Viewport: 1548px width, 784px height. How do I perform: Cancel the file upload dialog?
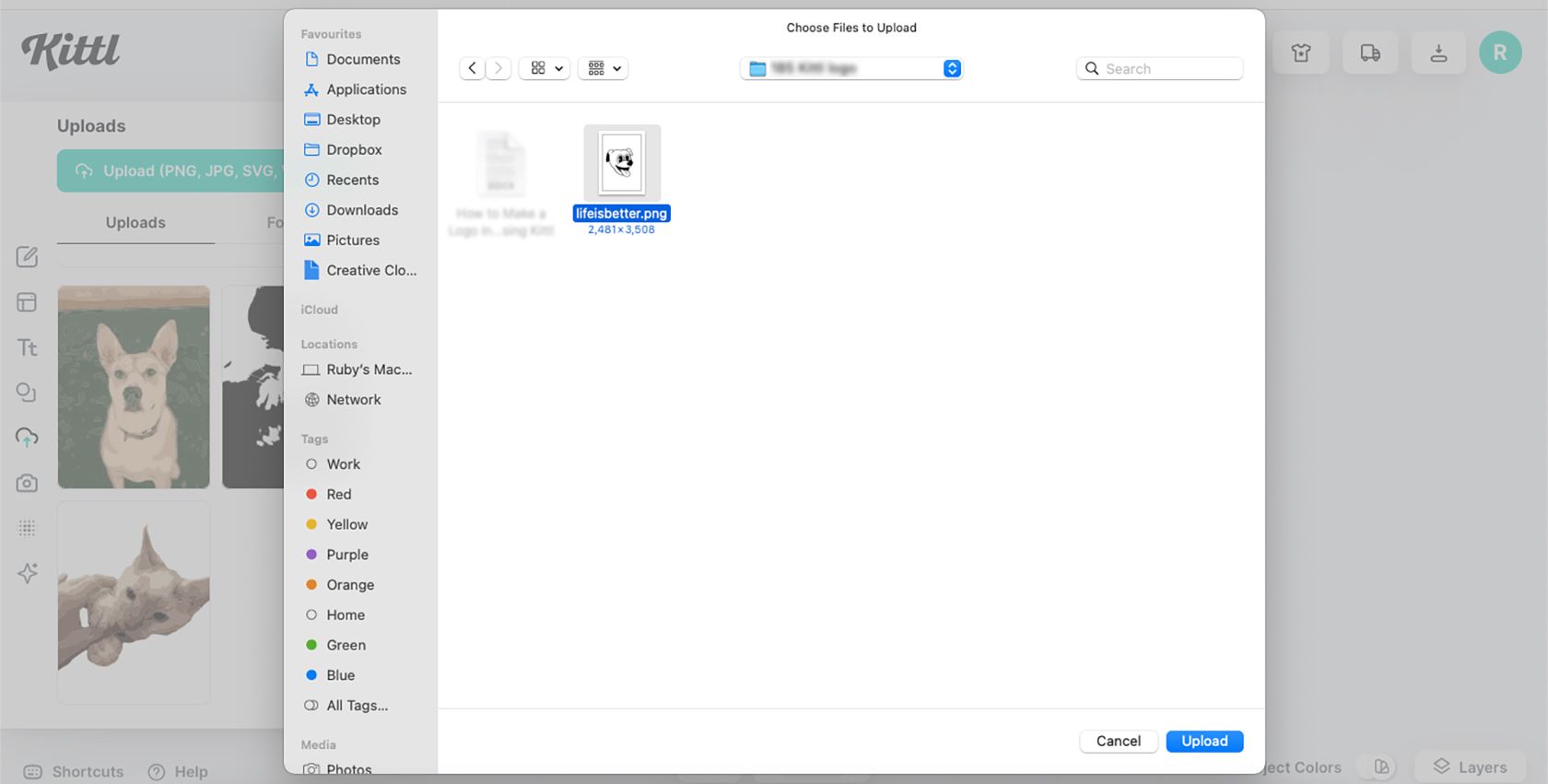[1118, 741]
